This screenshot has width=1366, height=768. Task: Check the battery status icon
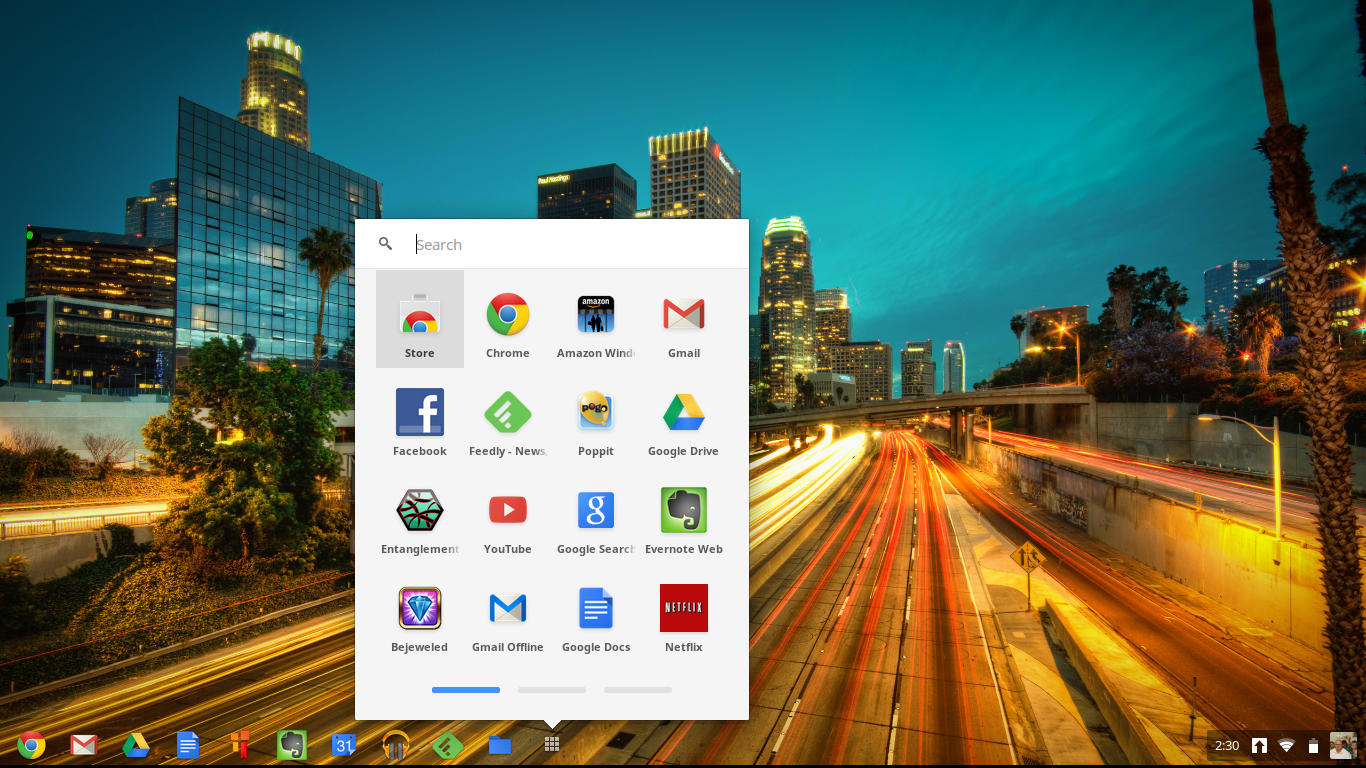coord(1313,746)
